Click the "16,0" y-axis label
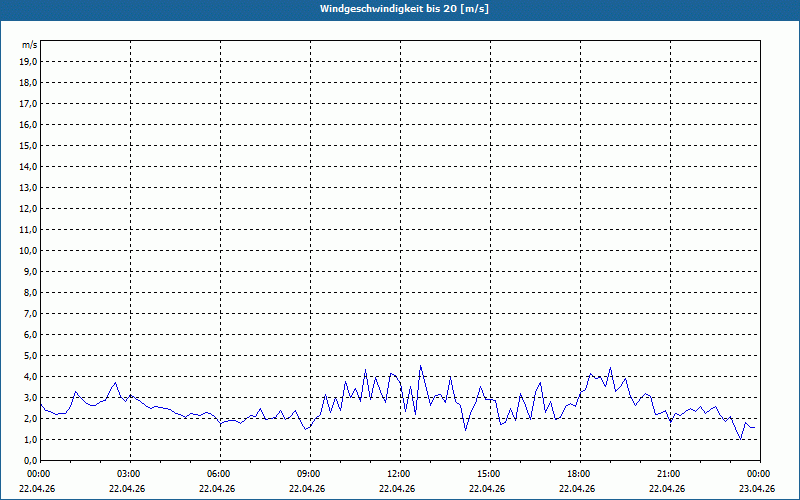This screenshot has height=500, width=800. [29, 124]
